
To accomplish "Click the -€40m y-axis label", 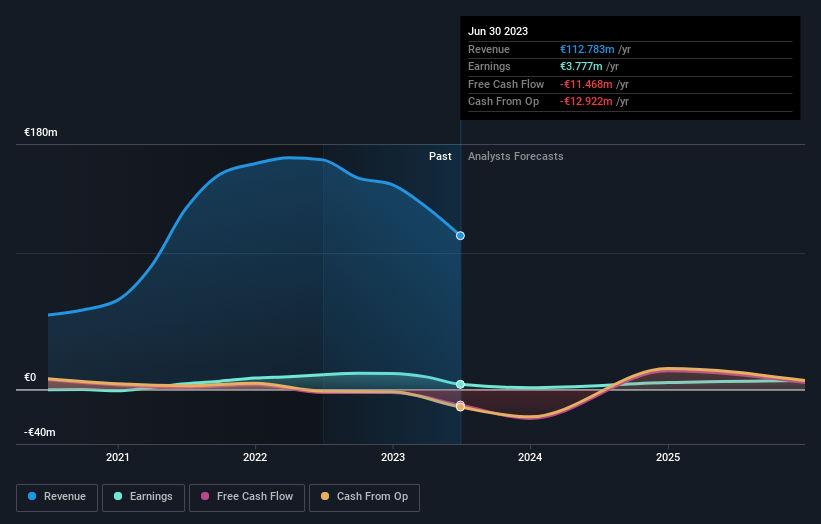I will [40, 432].
